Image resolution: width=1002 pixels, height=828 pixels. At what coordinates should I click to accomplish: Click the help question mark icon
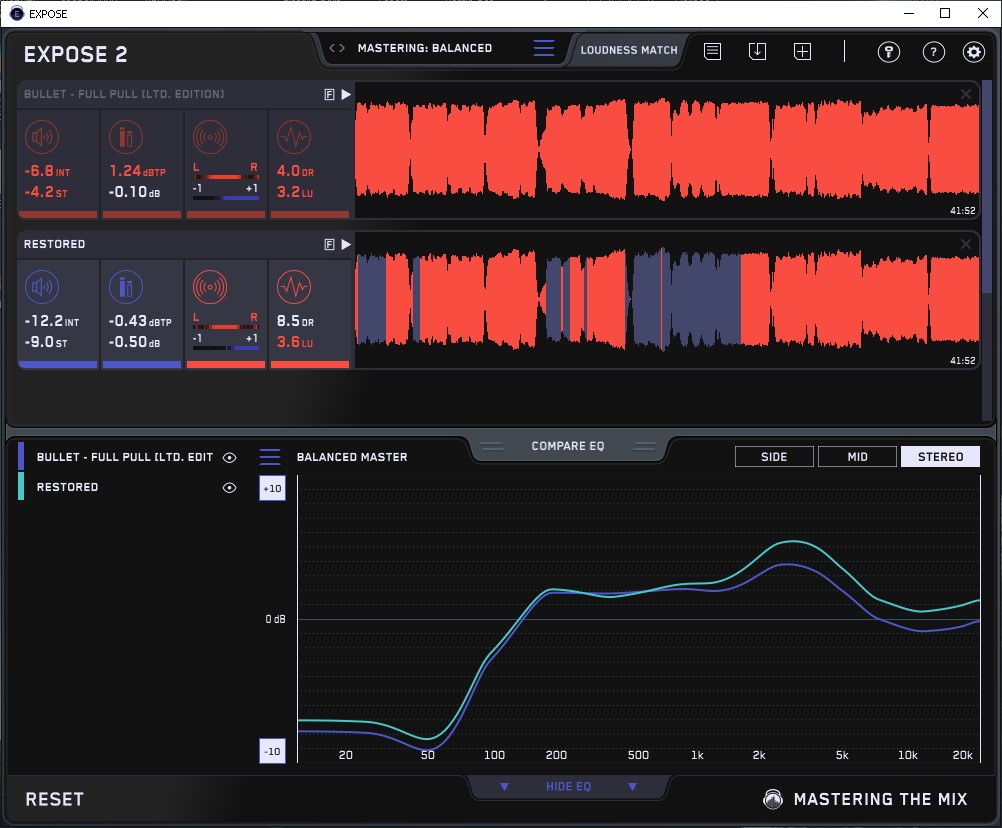tap(933, 52)
